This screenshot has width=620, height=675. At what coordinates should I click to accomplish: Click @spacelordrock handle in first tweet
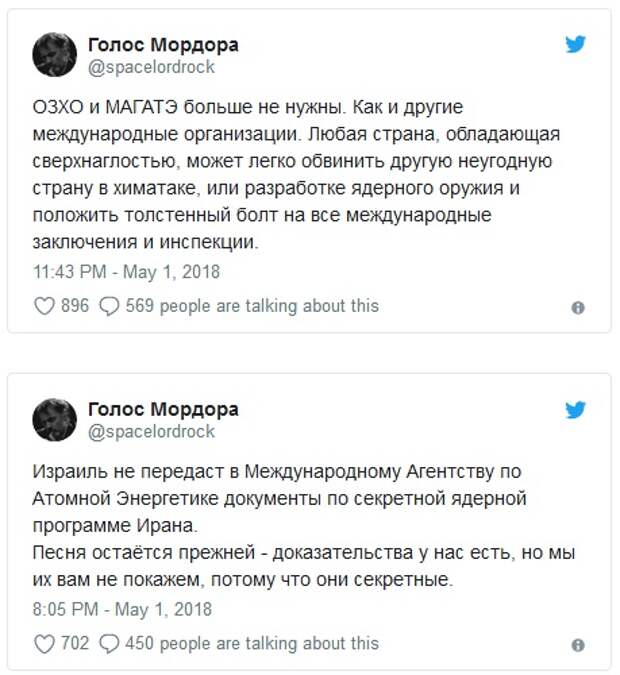click(151, 68)
